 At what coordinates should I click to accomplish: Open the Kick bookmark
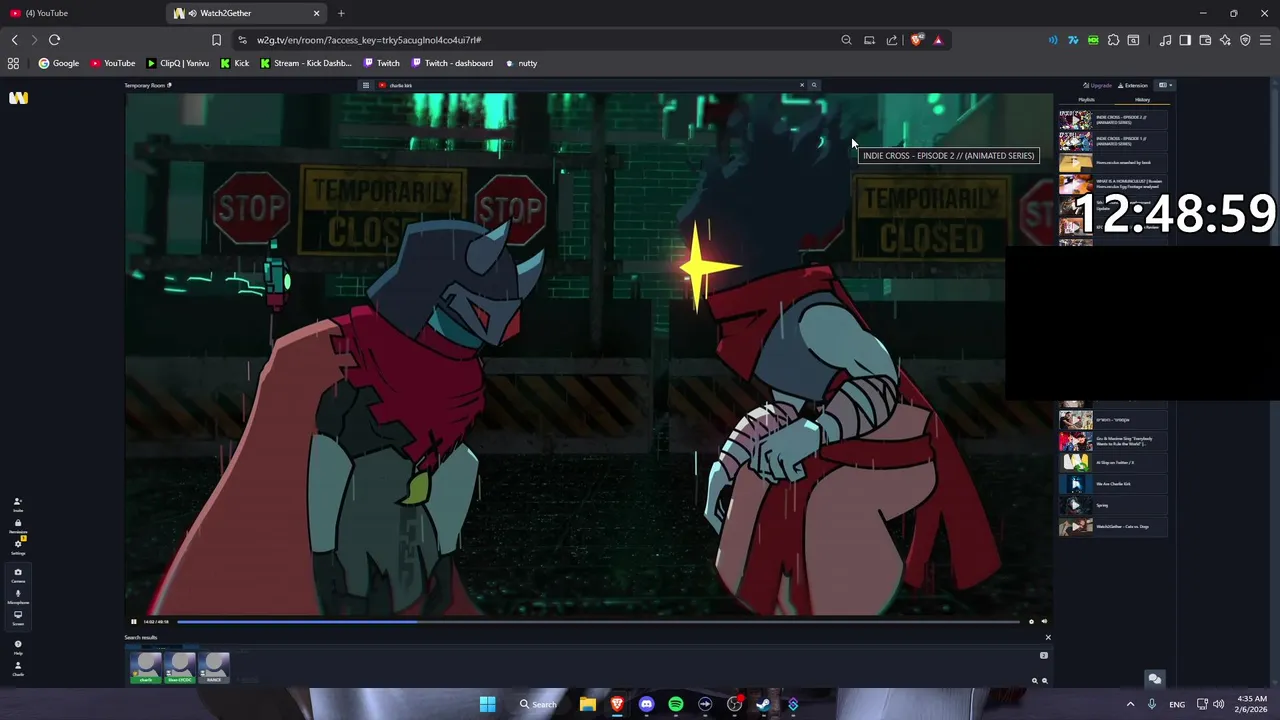point(234,63)
